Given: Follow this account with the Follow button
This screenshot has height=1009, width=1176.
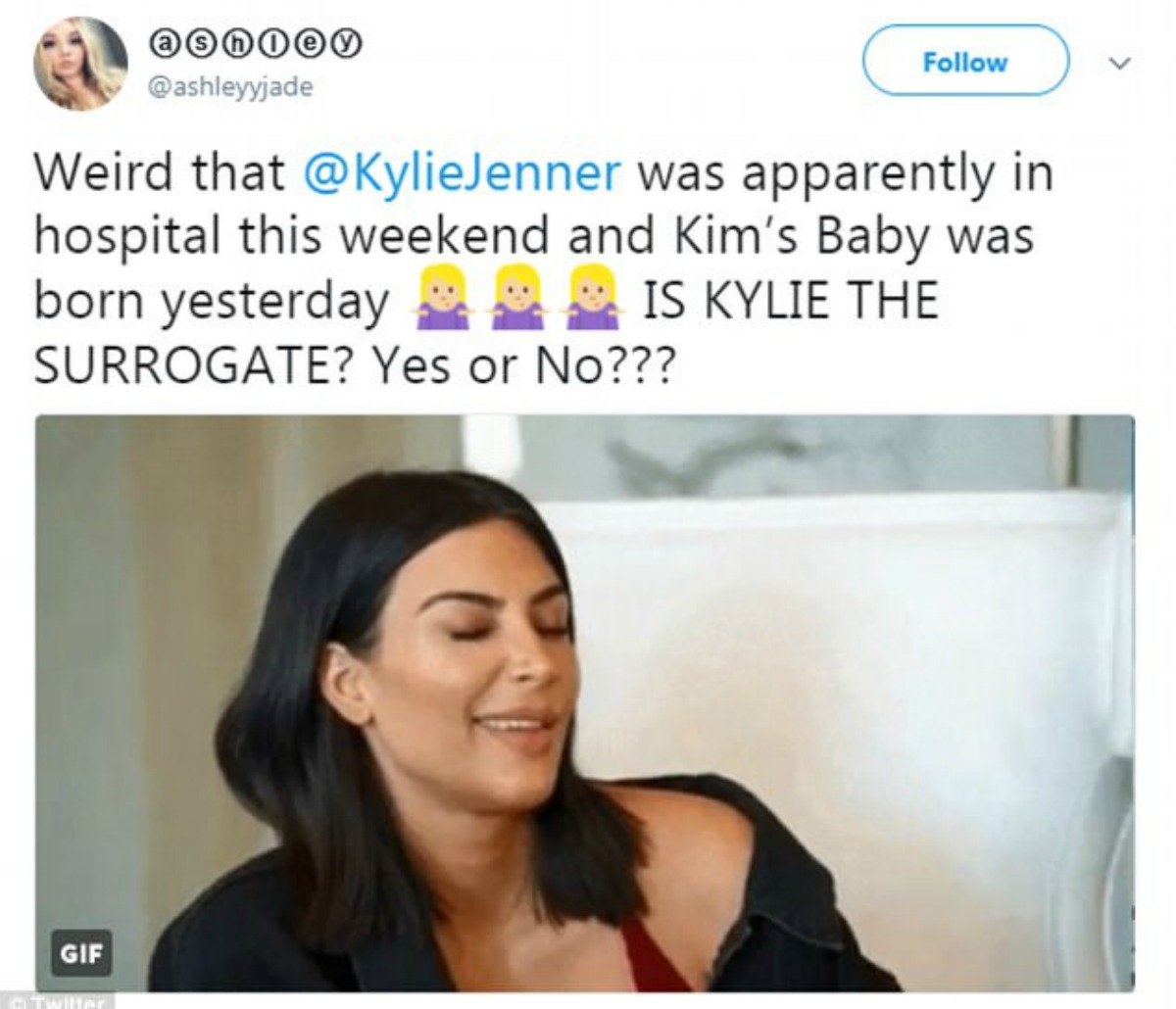Looking at the screenshot, I should [965, 61].
